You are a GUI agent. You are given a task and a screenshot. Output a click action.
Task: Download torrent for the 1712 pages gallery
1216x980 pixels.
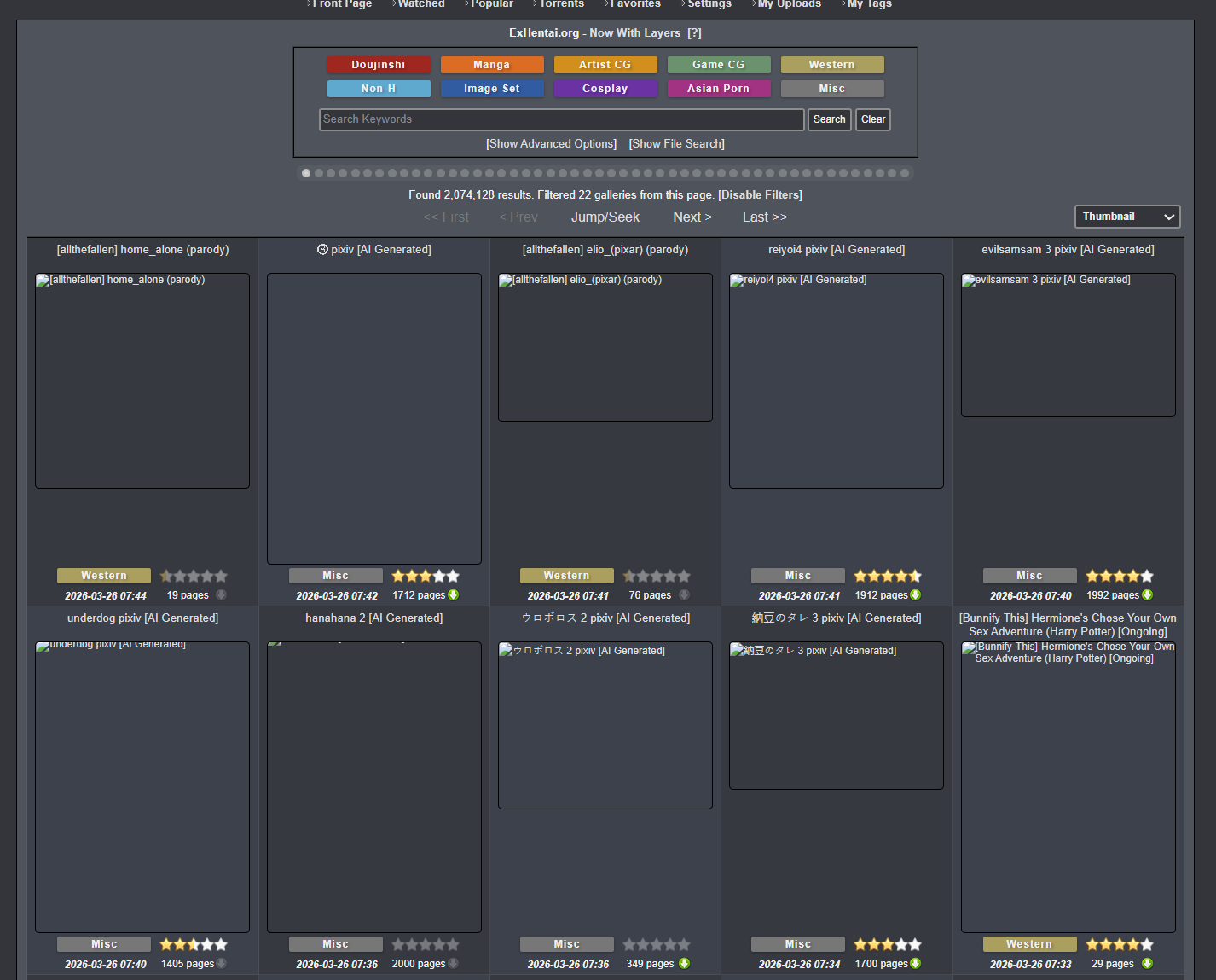click(454, 595)
